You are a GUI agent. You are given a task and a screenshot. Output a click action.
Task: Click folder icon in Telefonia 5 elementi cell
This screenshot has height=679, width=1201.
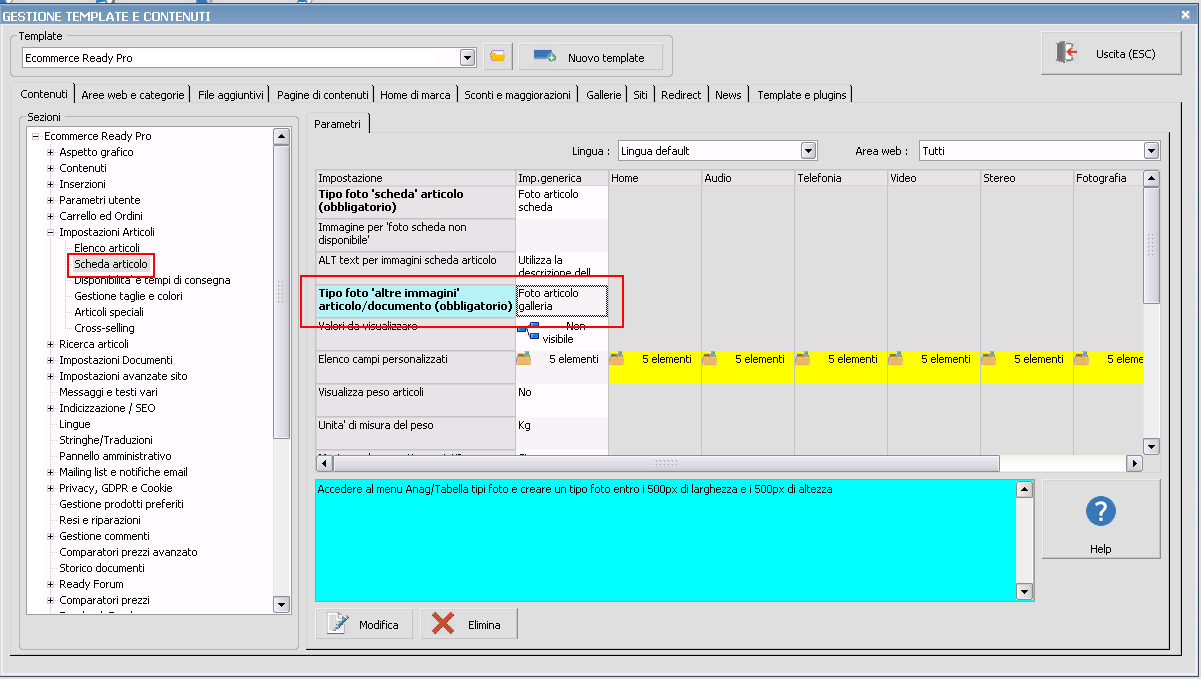803,359
